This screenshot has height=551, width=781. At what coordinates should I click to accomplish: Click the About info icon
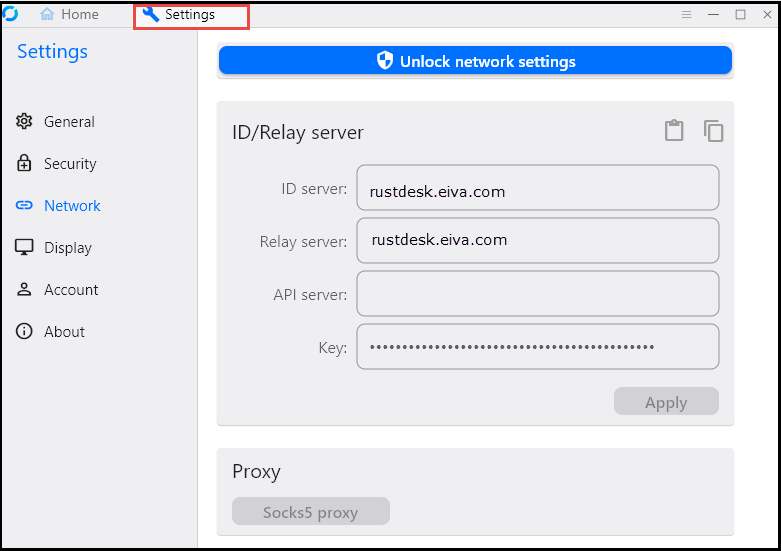[24, 331]
